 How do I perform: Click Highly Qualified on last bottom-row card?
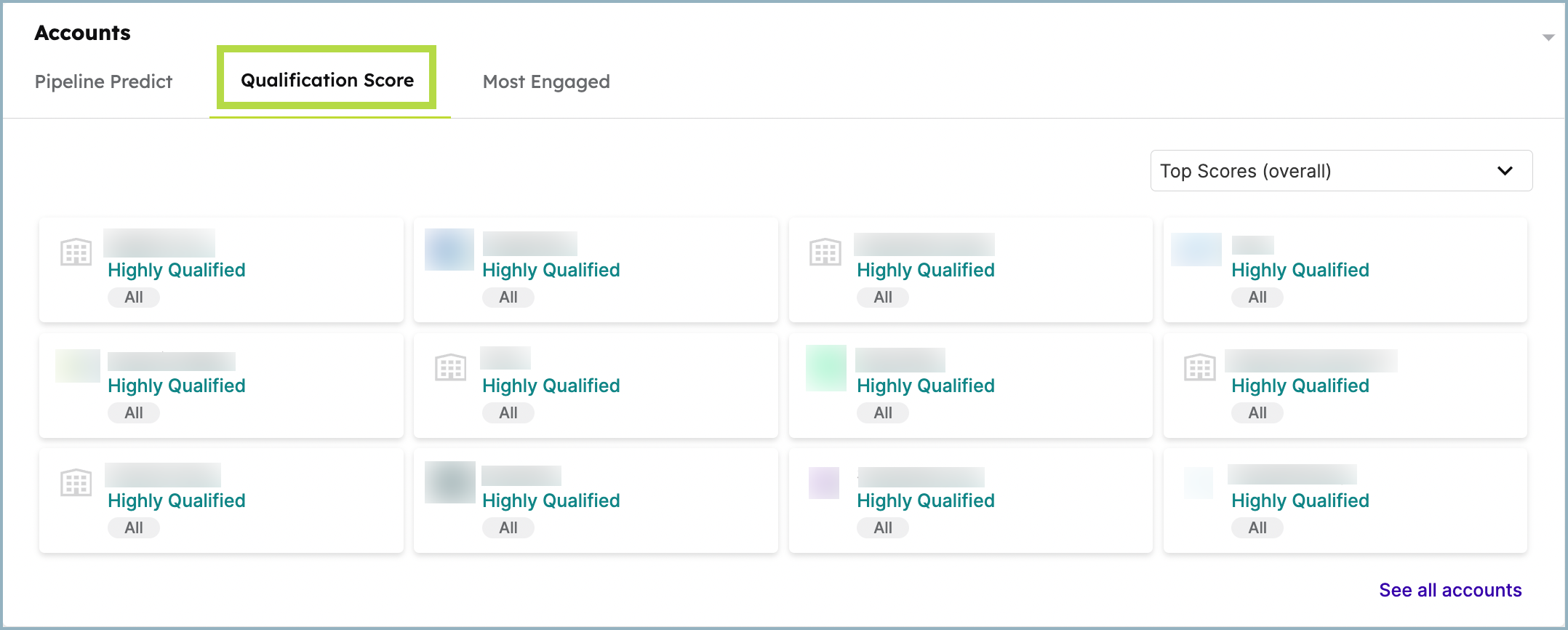click(1300, 501)
